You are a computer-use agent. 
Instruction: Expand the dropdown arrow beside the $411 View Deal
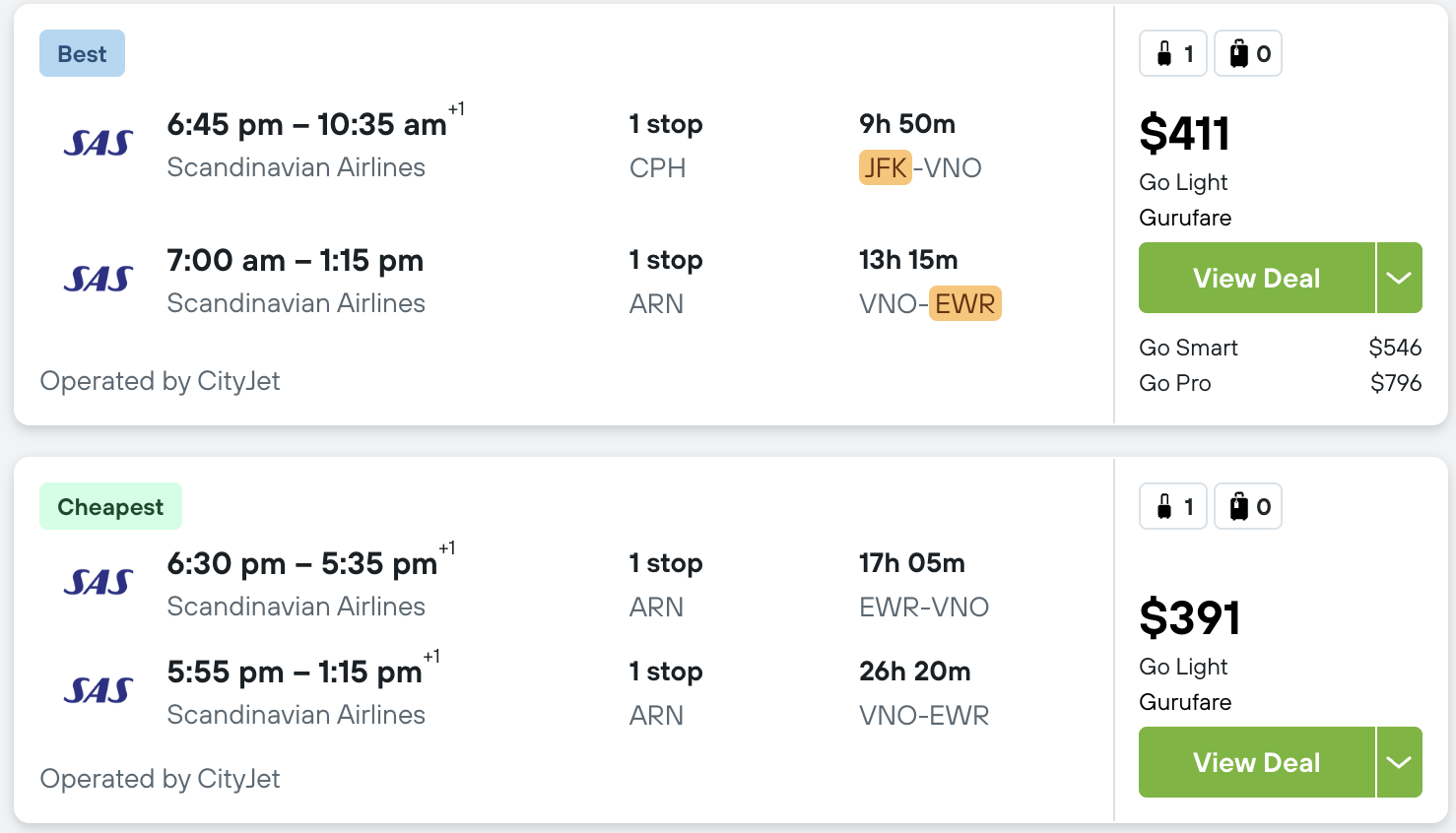tap(1399, 278)
